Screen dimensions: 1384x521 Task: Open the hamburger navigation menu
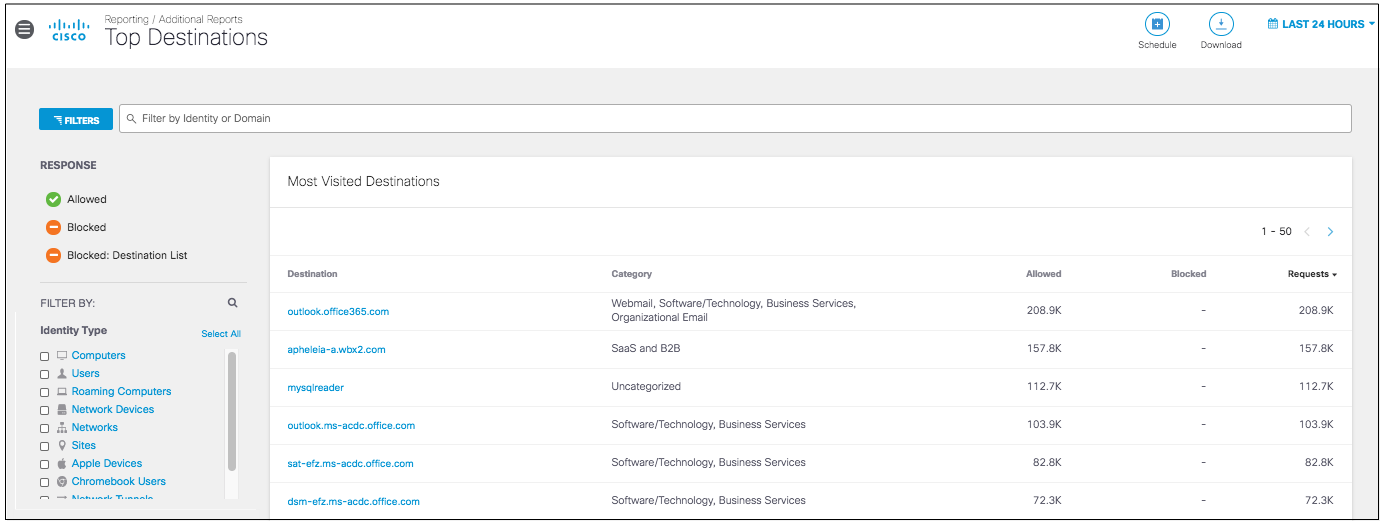[x=25, y=30]
